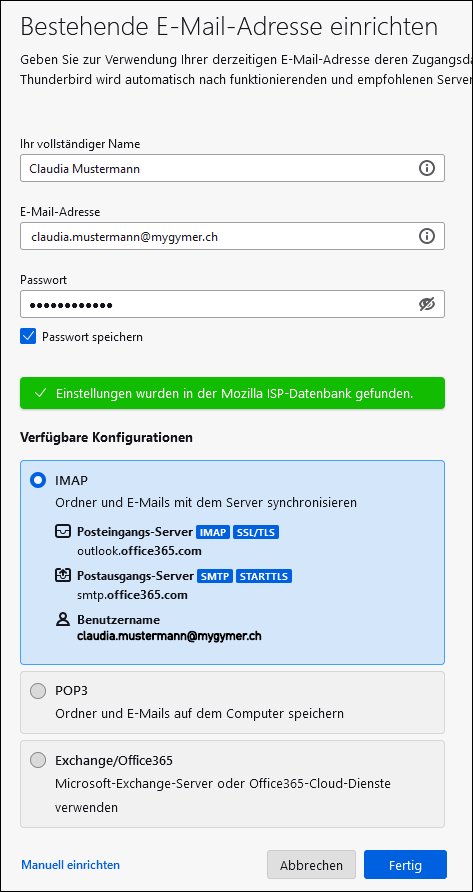Click the Postausgangs-Server outbox icon
Image resolution: width=473 pixels, height=892 pixels.
(x=62, y=576)
